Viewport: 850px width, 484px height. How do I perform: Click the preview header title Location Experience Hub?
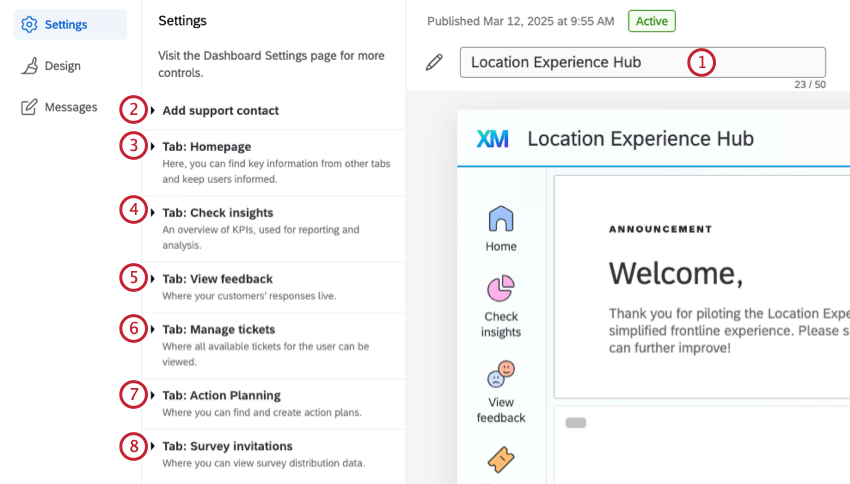click(640, 139)
